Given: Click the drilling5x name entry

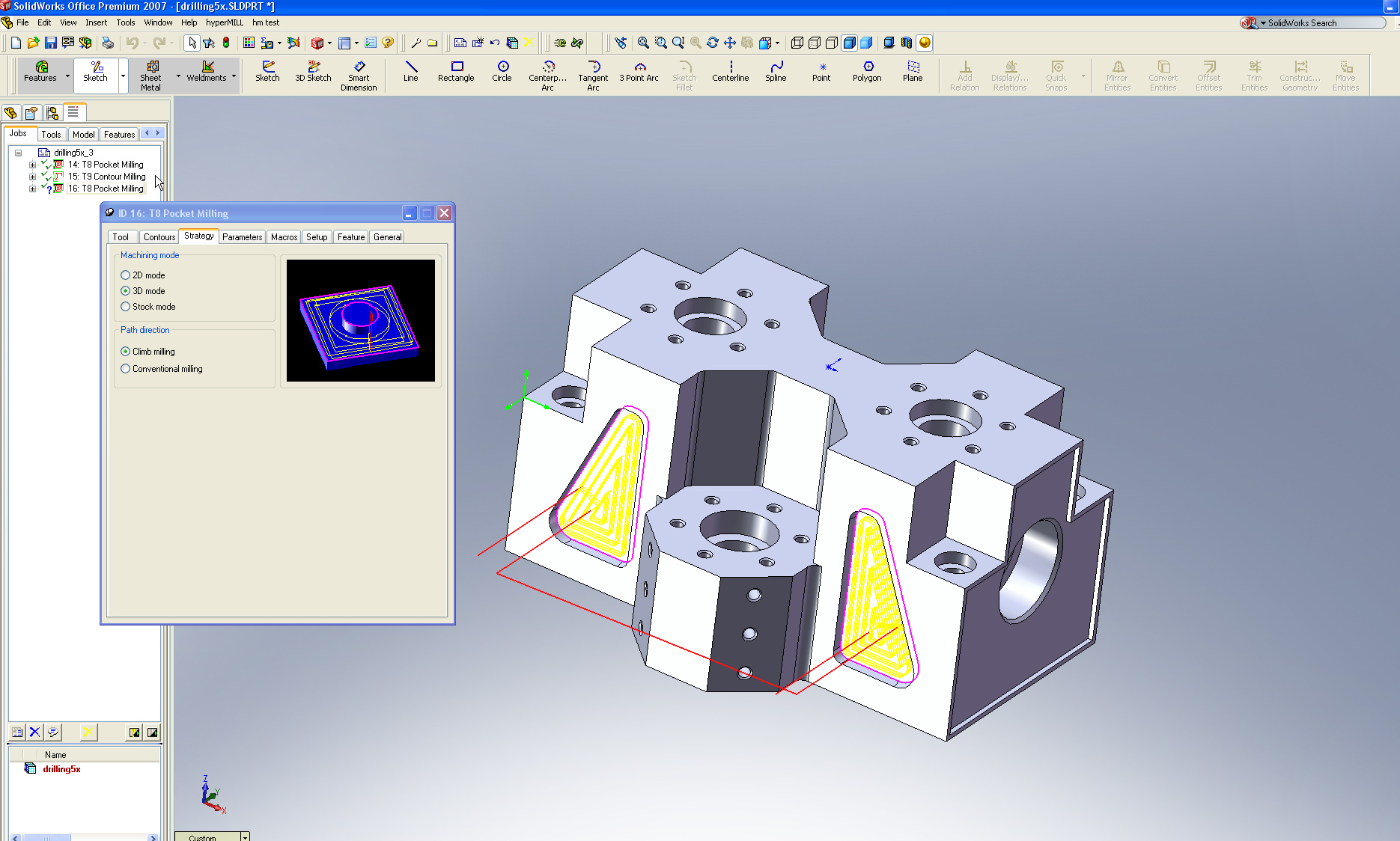Looking at the screenshot, I should [61, 769].
